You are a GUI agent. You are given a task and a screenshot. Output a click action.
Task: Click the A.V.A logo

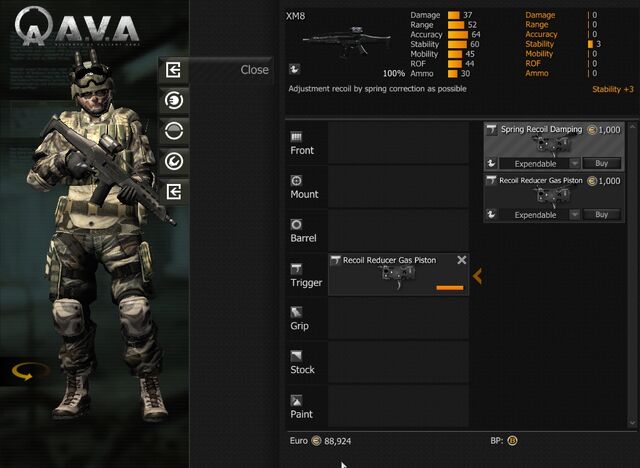click(x=76, y=26)
